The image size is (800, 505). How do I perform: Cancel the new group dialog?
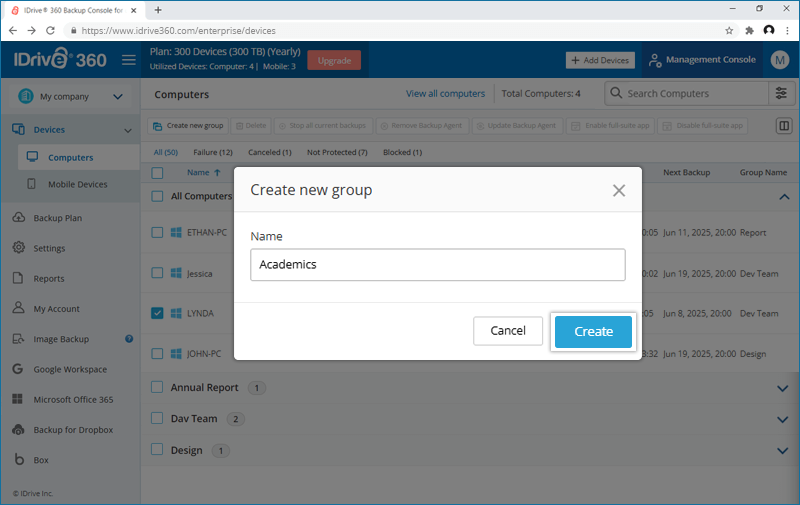[x=508, y=331]
